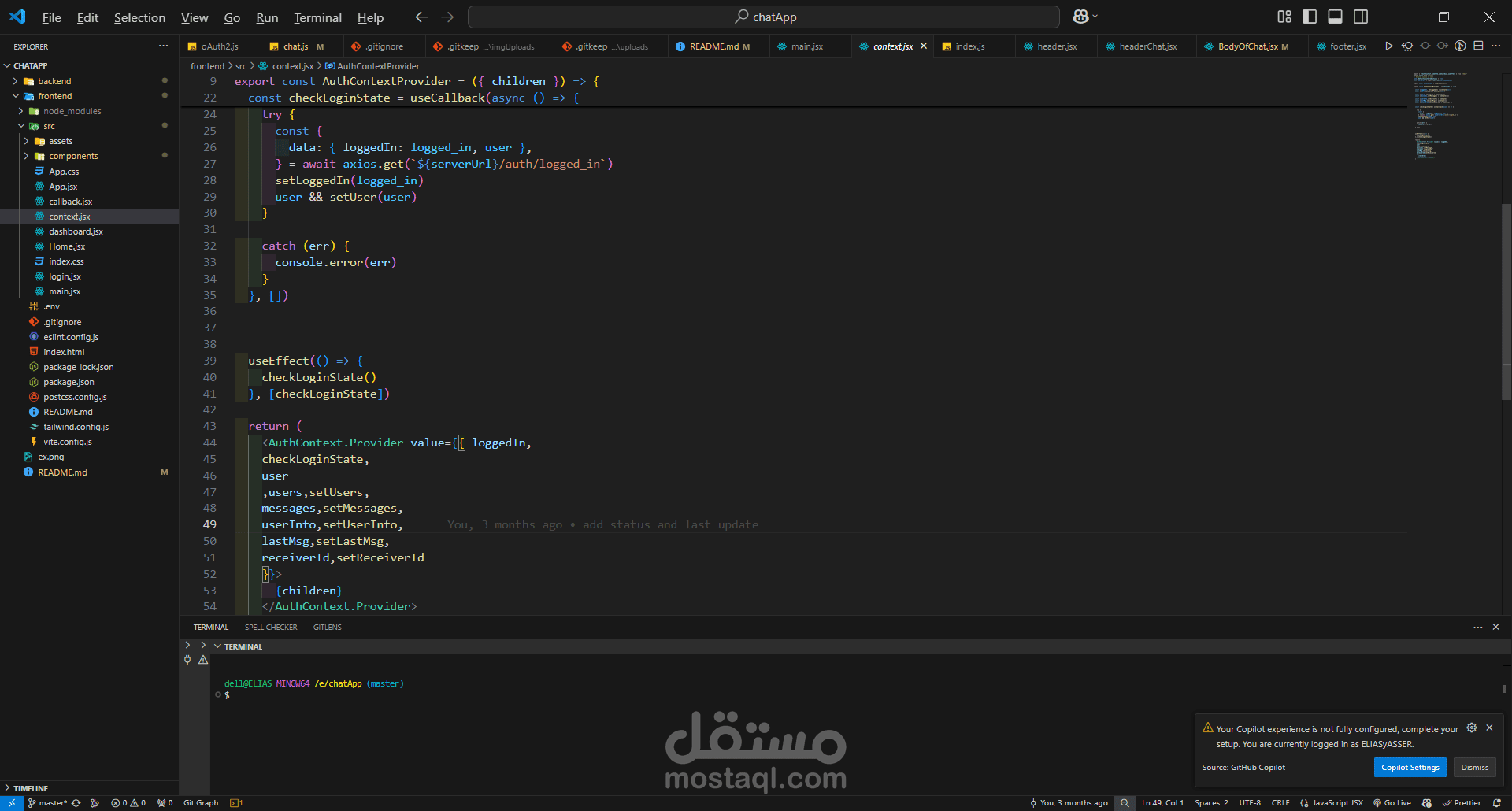Click Ln 49, Col 1 to go to line
1512x811 pixels.
point(1162,803)
